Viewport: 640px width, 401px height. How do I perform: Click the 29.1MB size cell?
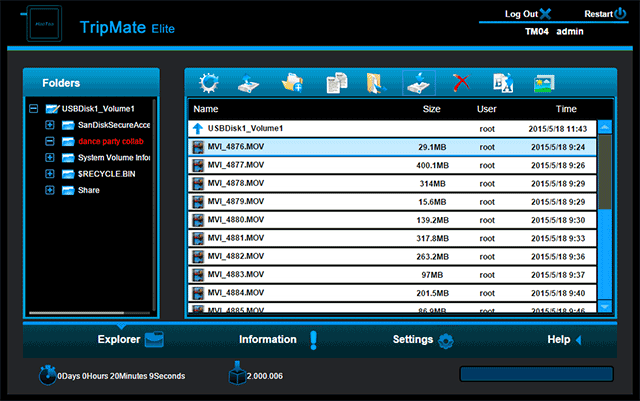point(432,147)
